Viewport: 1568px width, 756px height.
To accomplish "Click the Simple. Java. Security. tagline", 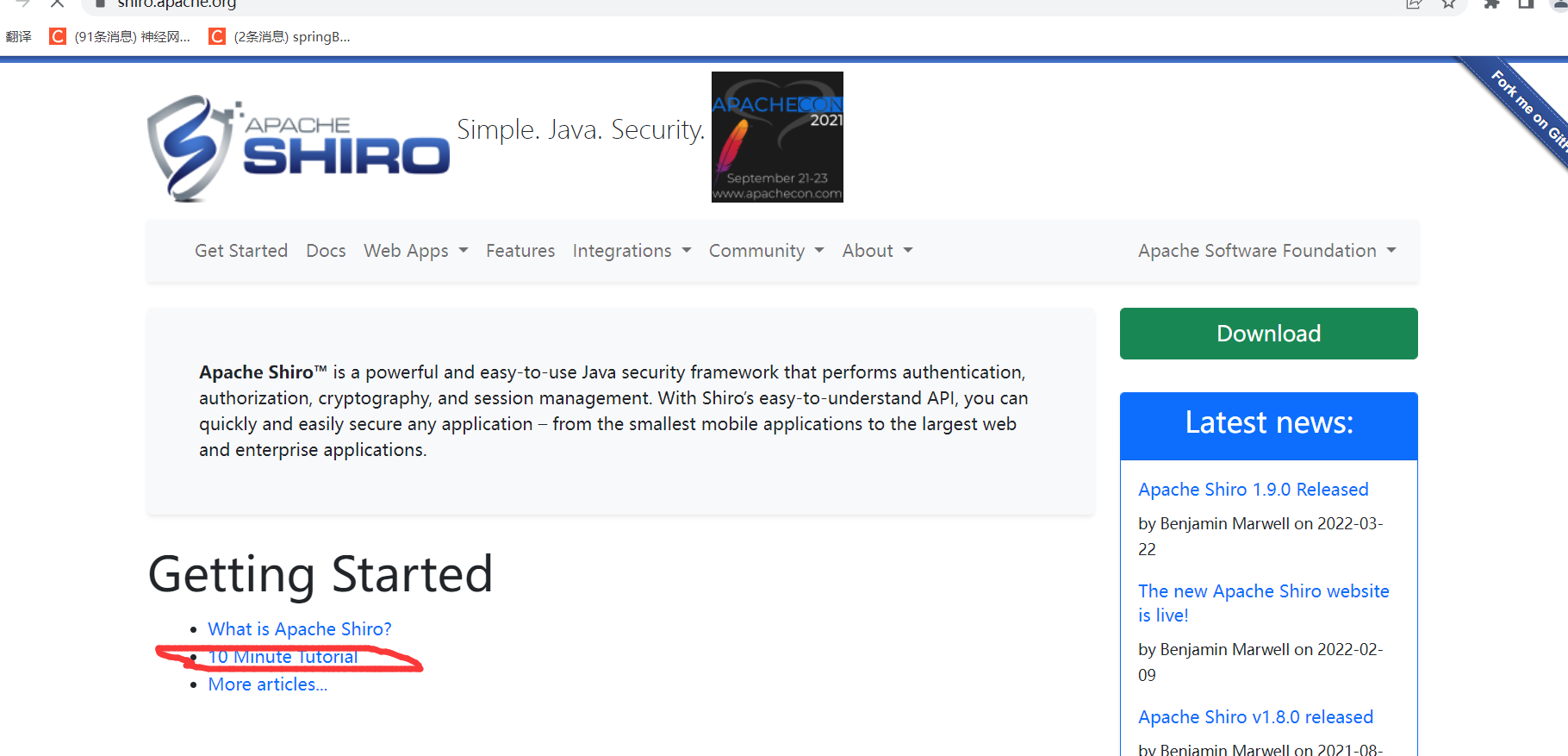I will pyautogui.click(x=581, y=129).
